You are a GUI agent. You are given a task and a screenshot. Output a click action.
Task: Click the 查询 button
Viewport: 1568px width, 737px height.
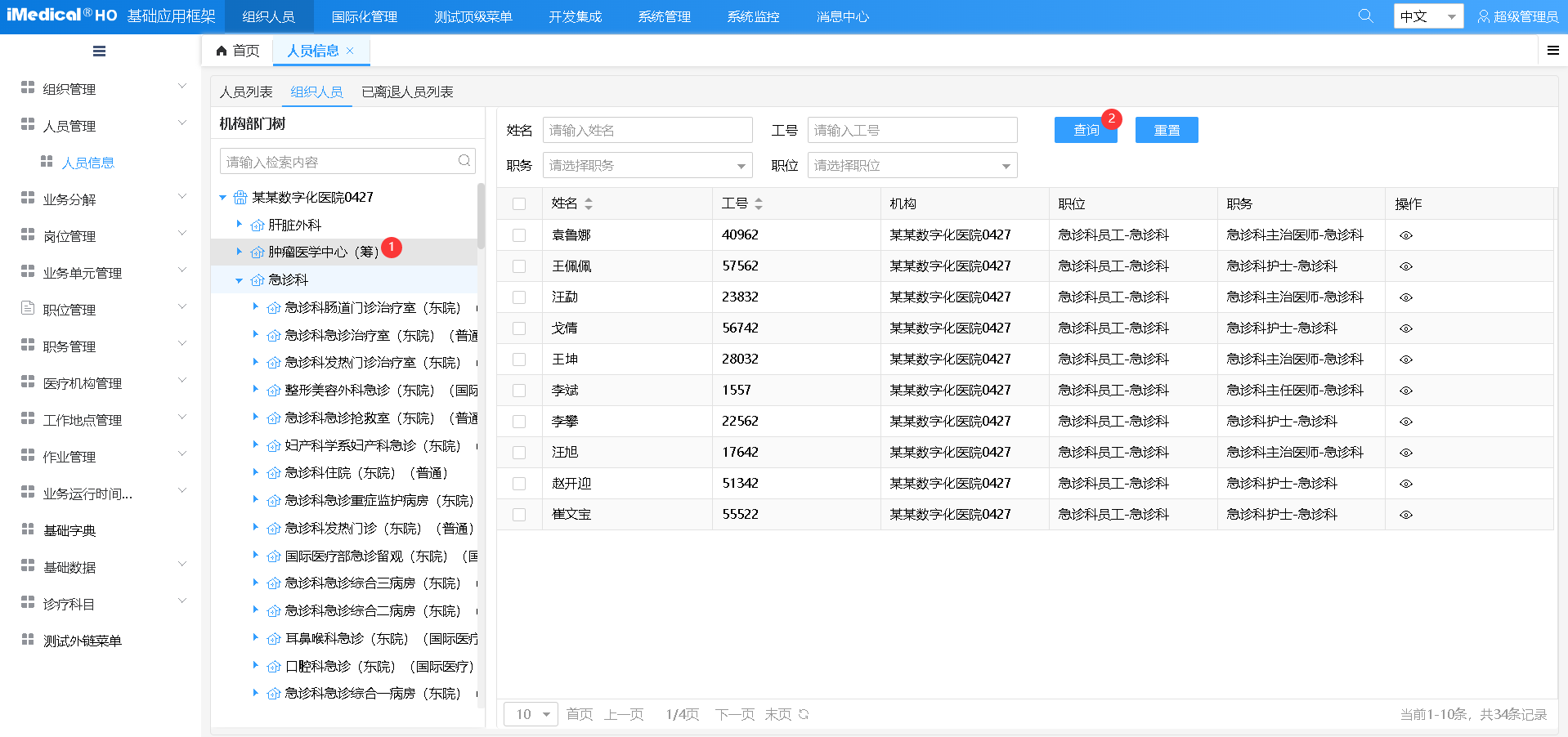pos(1085,131)
